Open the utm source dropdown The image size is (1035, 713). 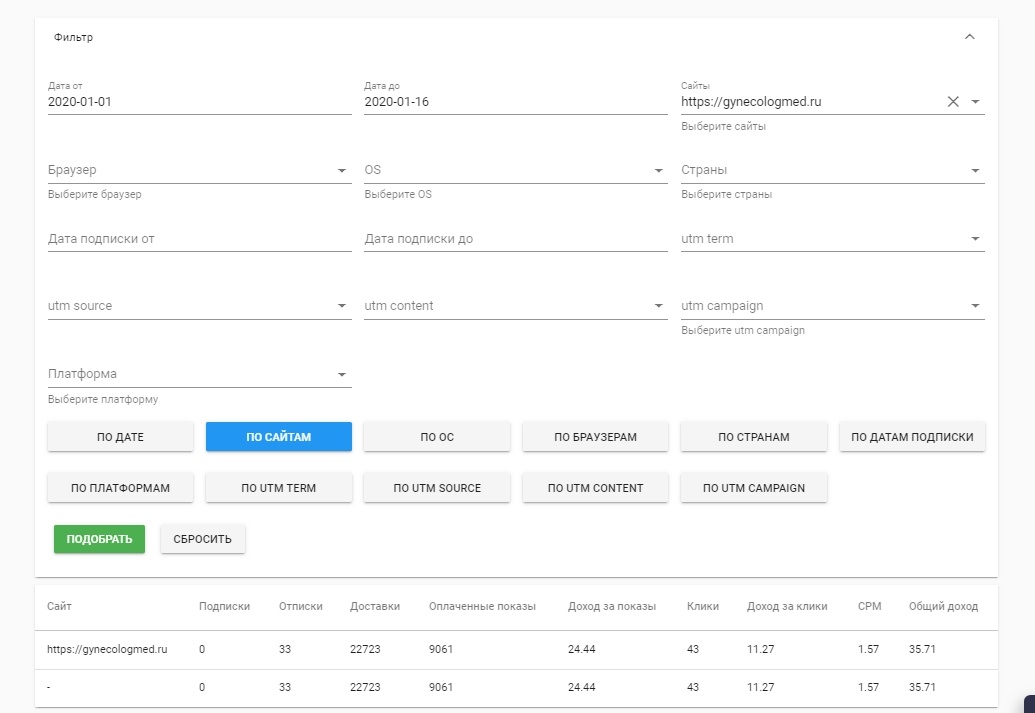click(199, 306)
